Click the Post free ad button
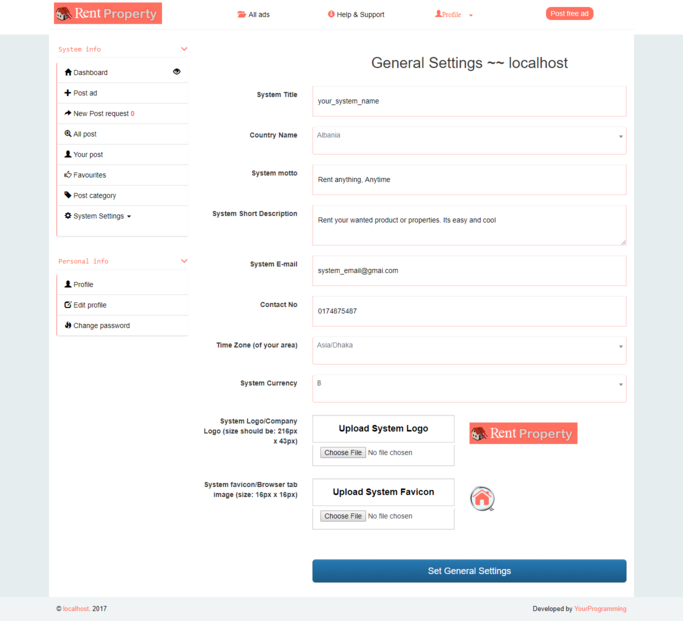Viewport: 683px width, 621px height. pyautogui.click(x=569, y=14)
